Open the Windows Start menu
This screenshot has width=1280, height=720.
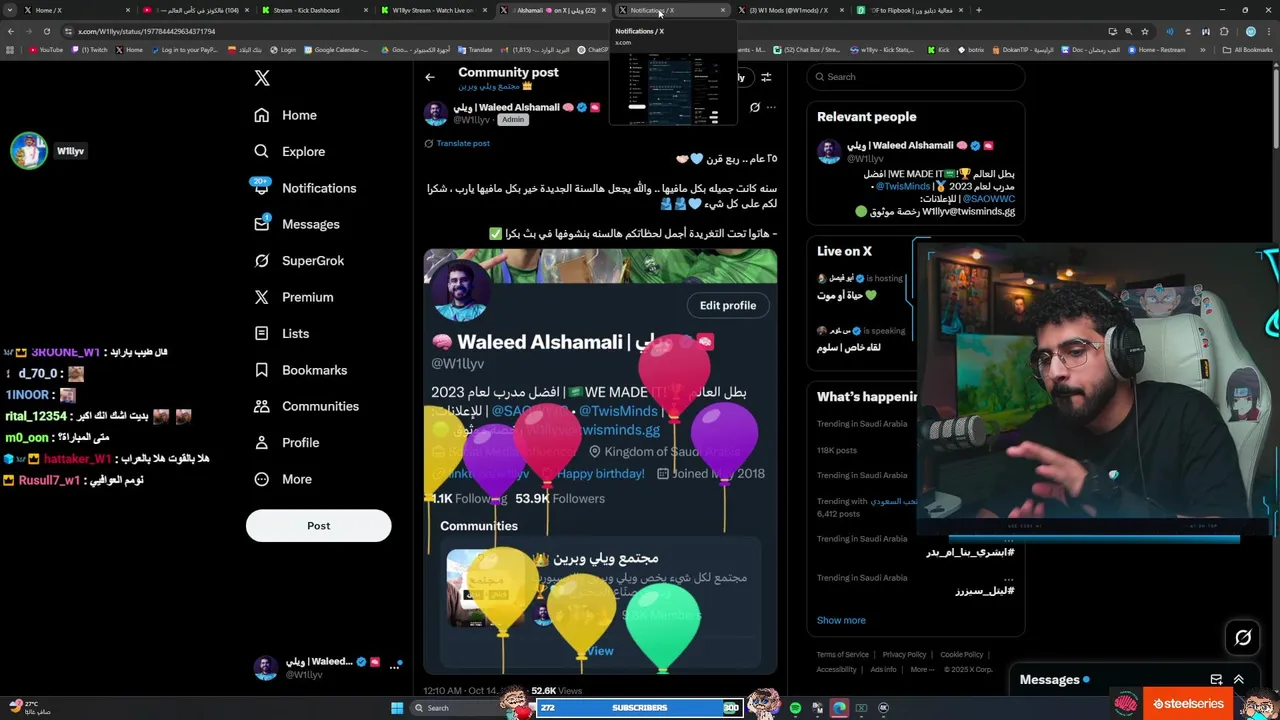pyautogui.click(x=397, y=708)
